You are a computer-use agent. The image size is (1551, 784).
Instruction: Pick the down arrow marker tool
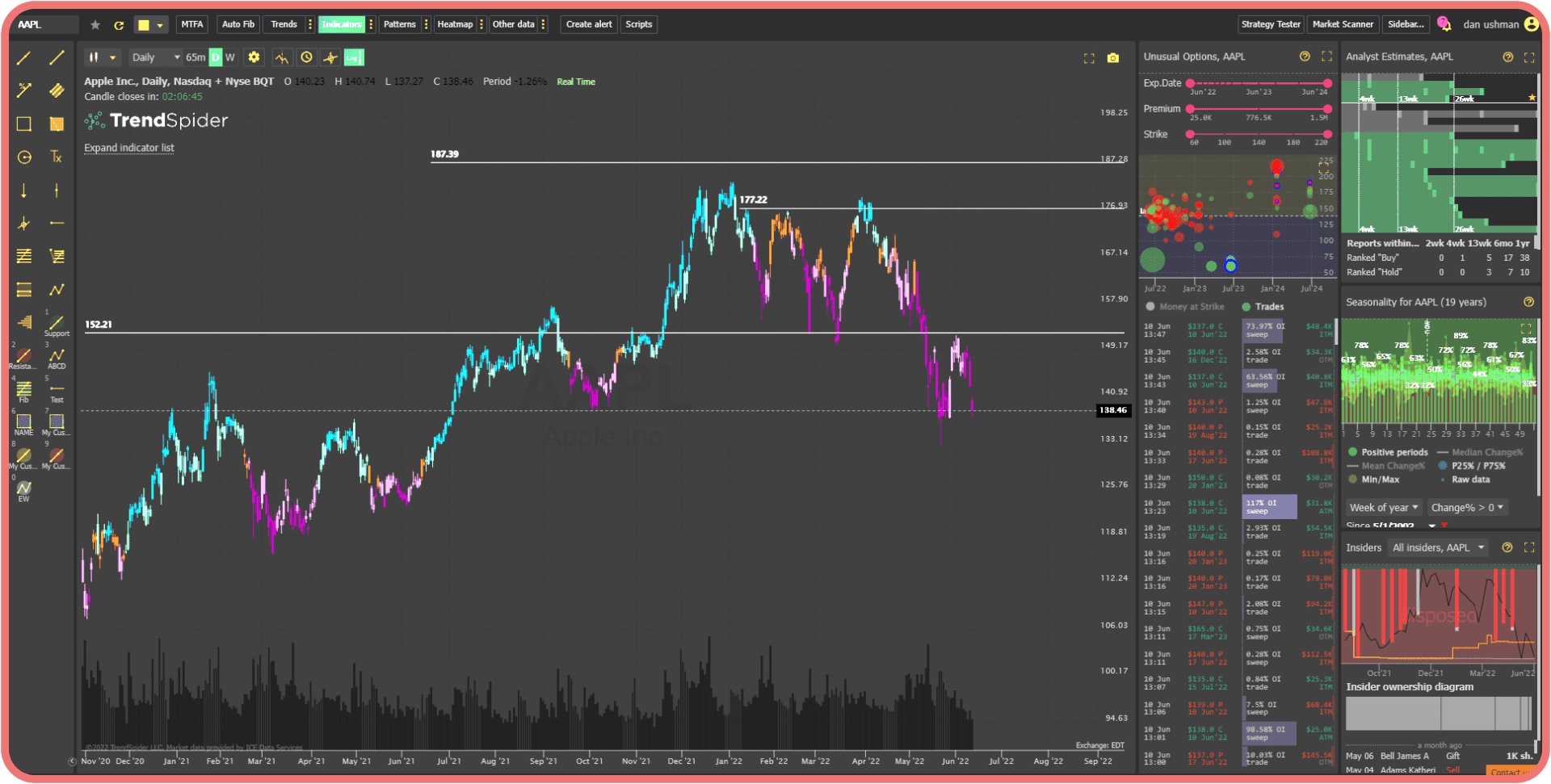coord(24,191)
